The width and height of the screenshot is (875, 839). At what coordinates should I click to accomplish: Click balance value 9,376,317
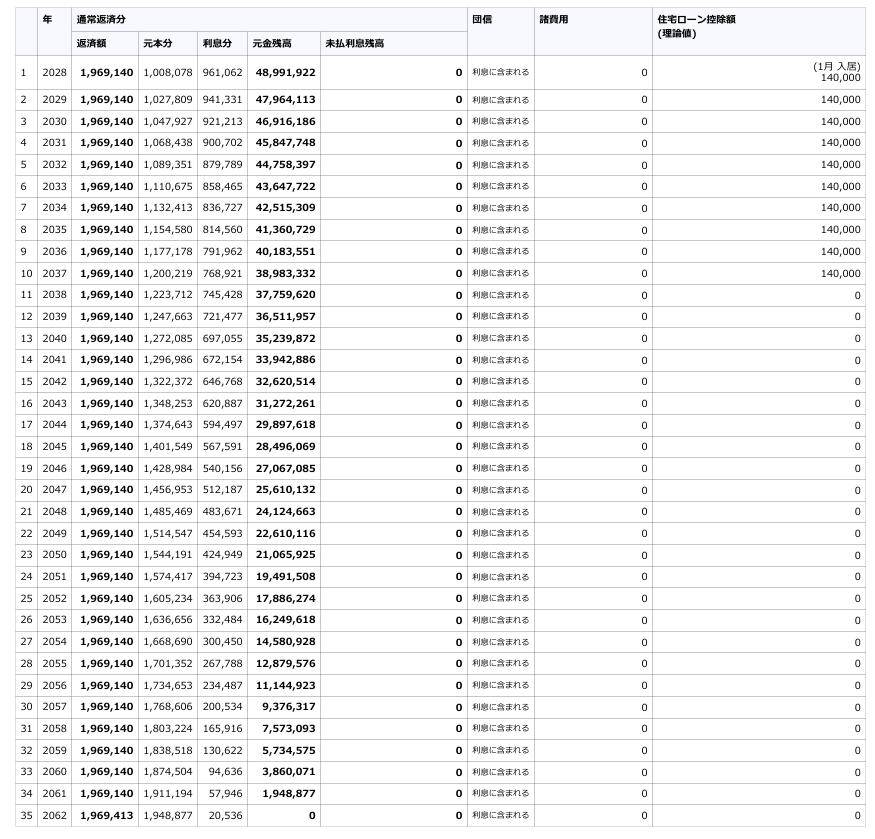pos(289,707)
